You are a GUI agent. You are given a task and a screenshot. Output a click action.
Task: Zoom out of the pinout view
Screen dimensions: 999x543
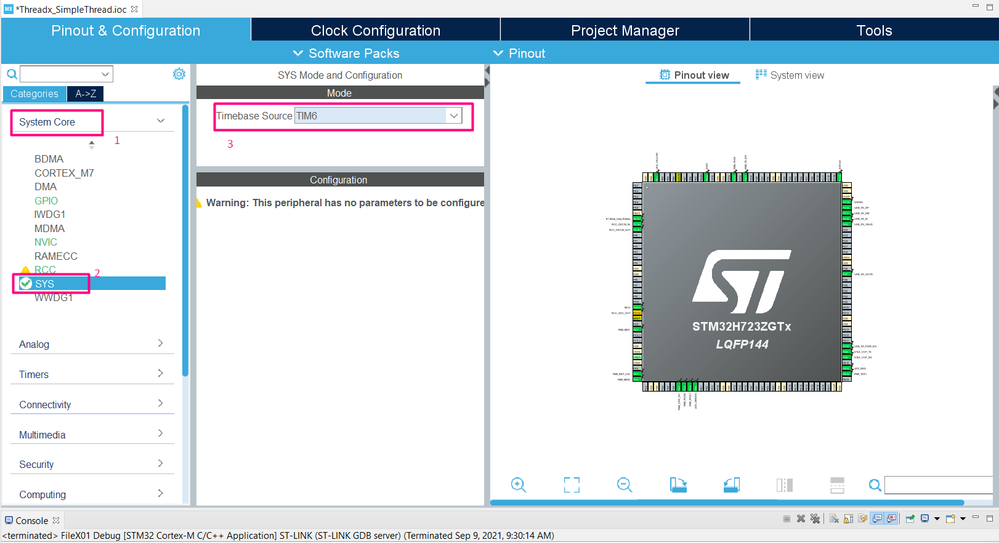pyautogui.click(x=624, y=485)
